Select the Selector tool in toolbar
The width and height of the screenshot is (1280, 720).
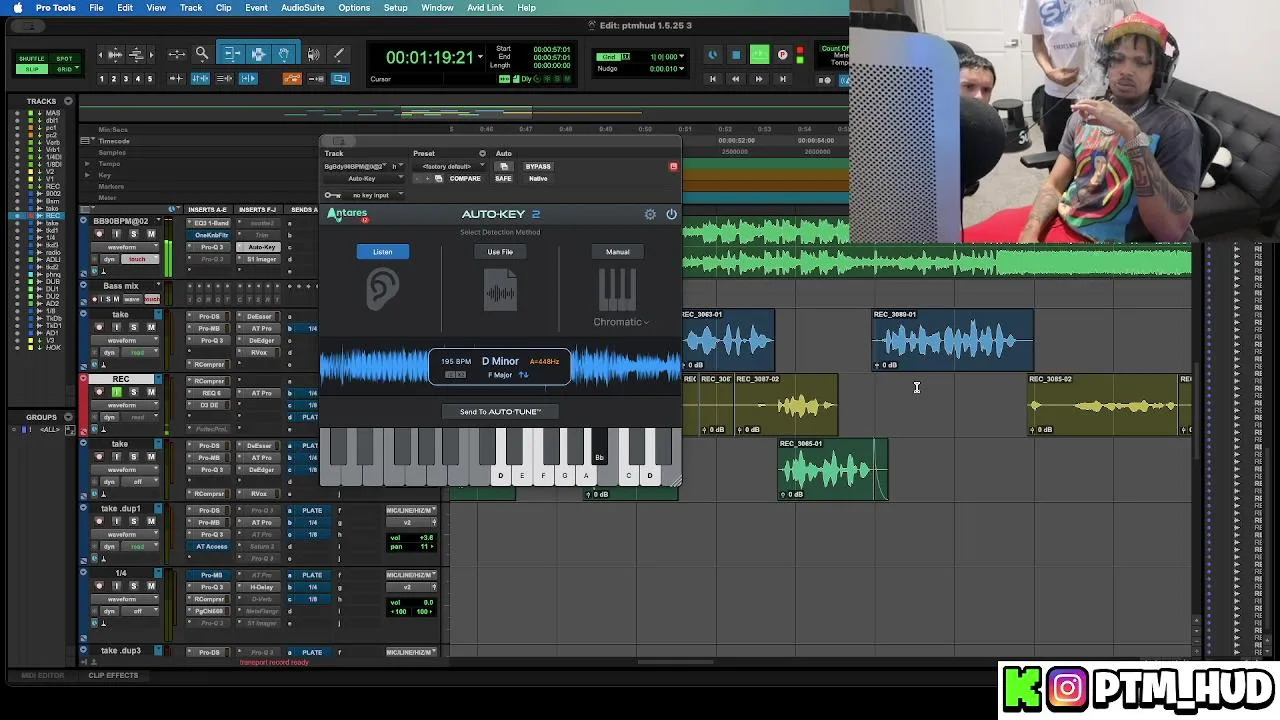(258, 55)
